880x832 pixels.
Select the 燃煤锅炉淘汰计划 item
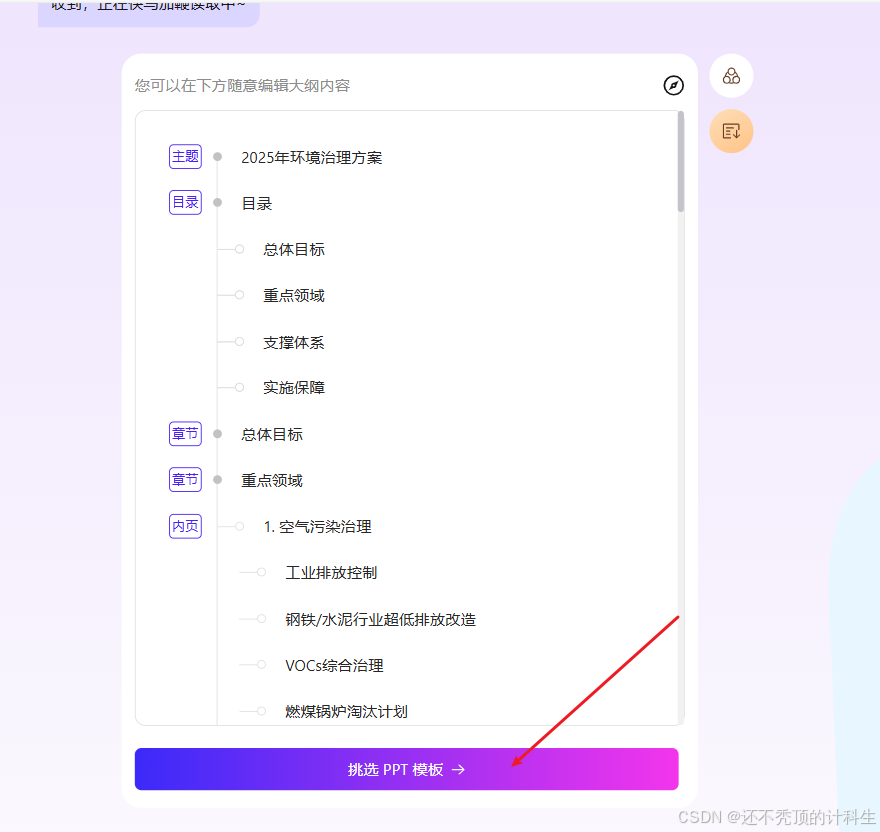coord(346,711)
